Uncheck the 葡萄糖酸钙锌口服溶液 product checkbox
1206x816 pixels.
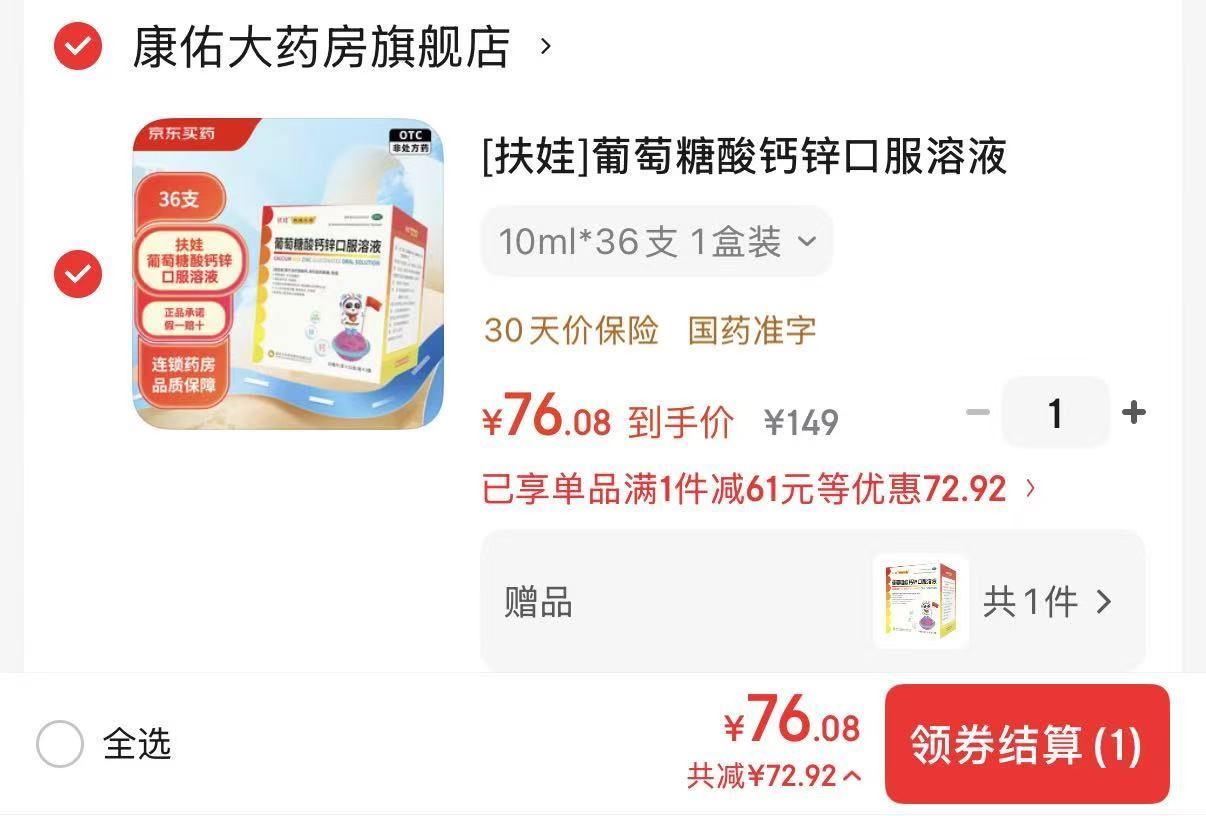click(x=78, y=274)
